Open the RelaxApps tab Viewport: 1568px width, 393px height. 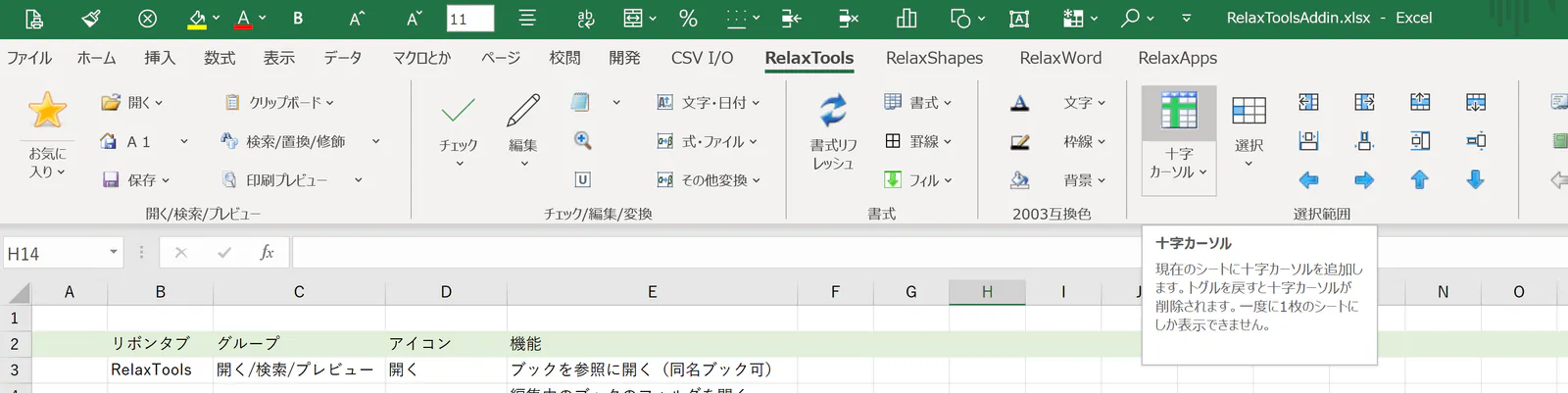point(1177,58)
